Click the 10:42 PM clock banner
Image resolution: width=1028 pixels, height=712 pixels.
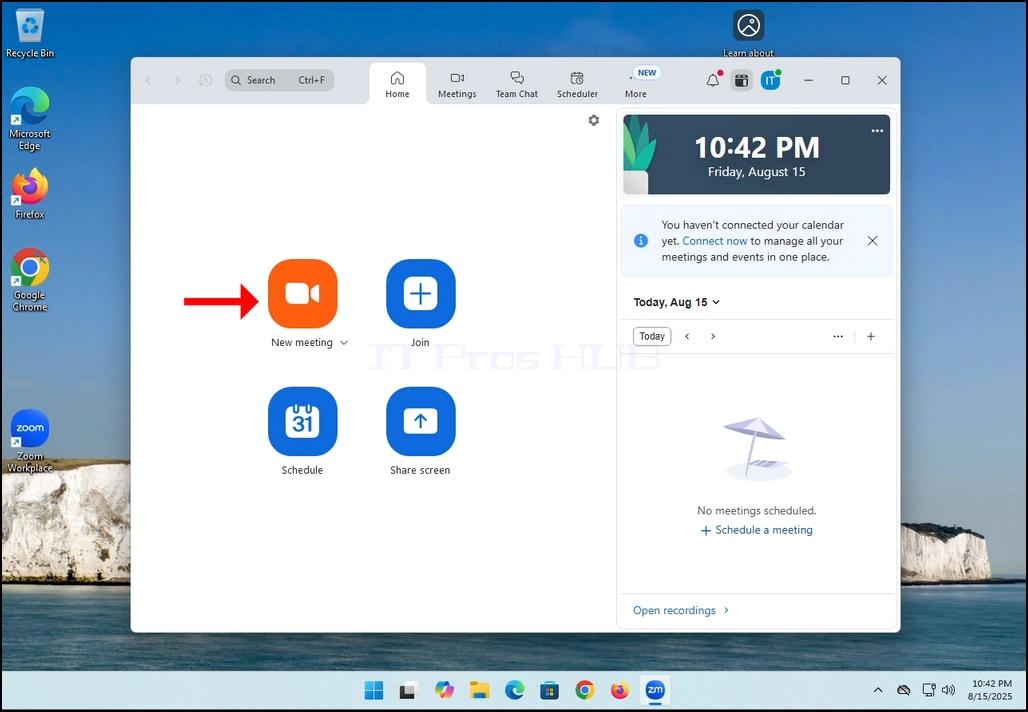click(757, 155)
